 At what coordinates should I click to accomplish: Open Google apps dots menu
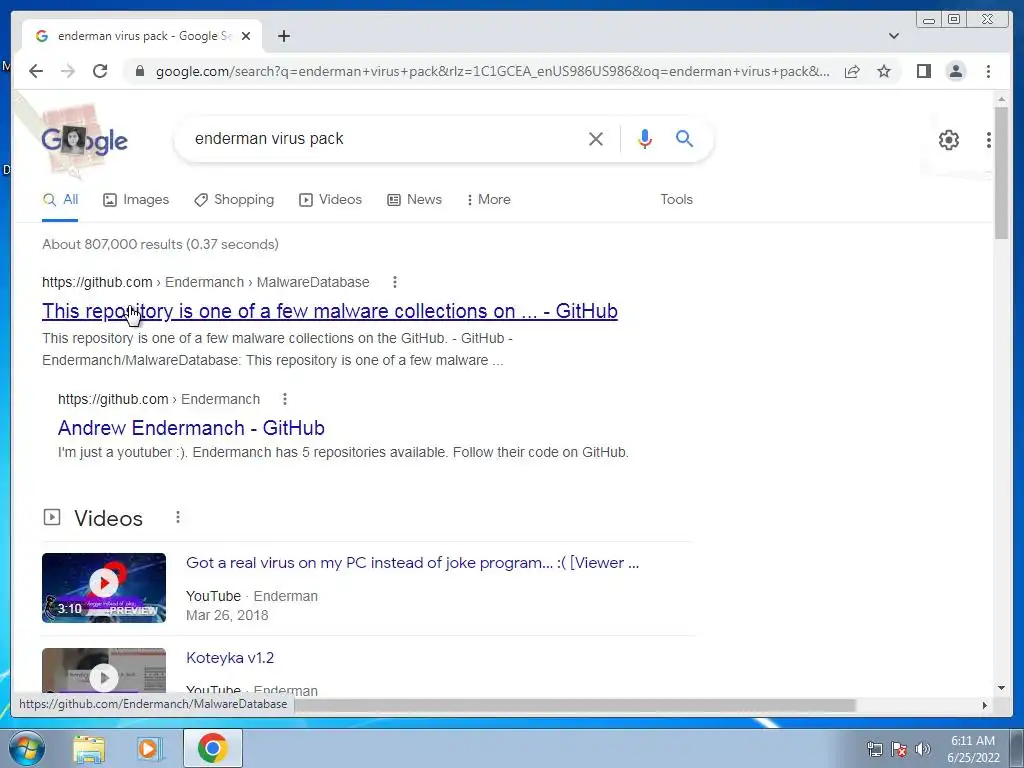coord(989,139)
